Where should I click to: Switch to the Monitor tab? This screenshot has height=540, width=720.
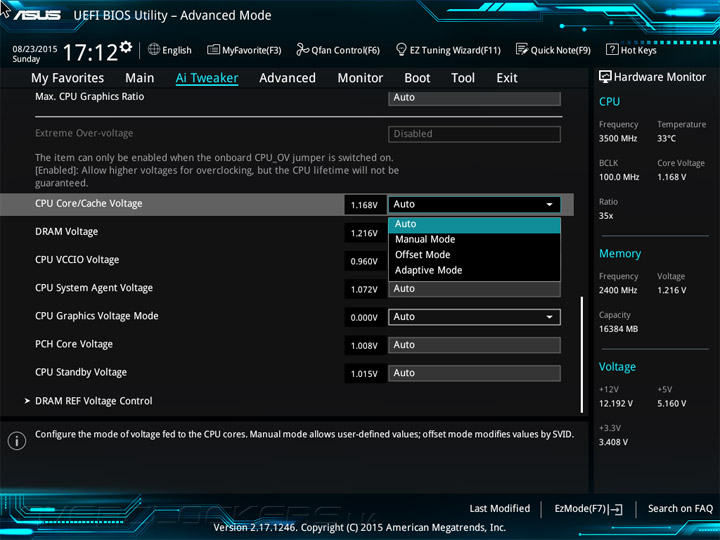click(x=360, y=78)
